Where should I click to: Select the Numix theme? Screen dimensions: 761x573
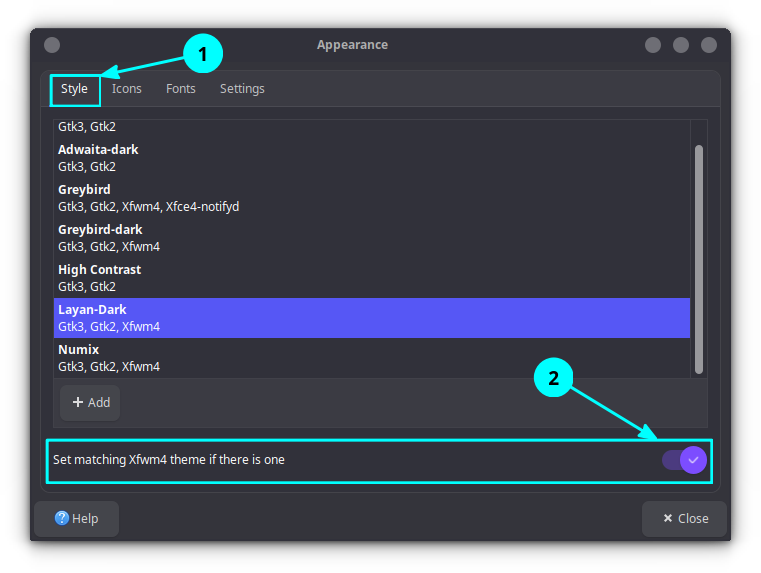[x=372, y=358]
